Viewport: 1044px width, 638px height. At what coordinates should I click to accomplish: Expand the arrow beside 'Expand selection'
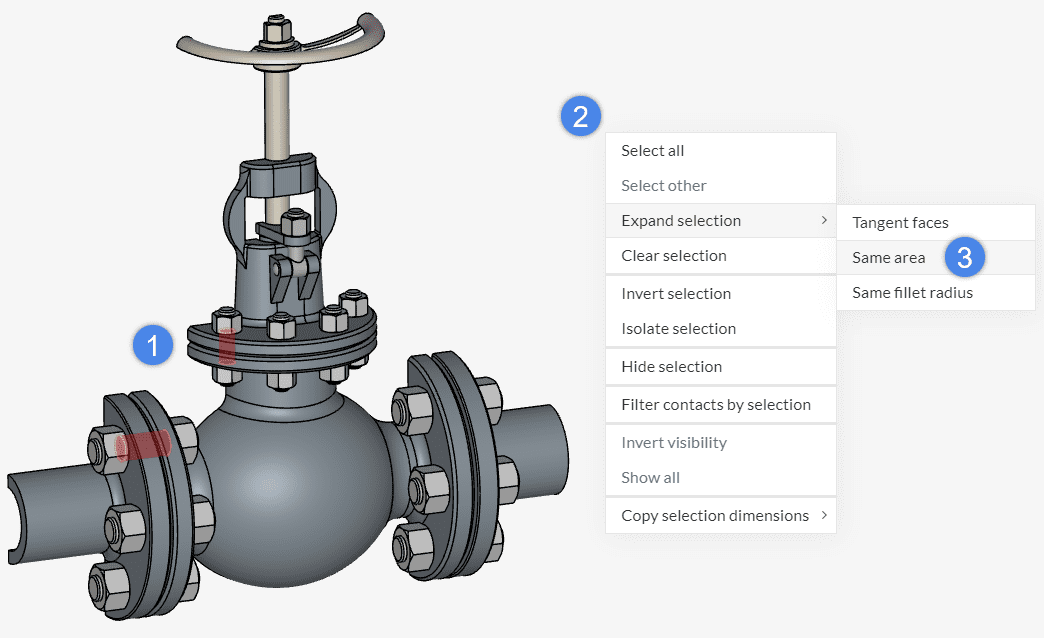pos(823,221)
